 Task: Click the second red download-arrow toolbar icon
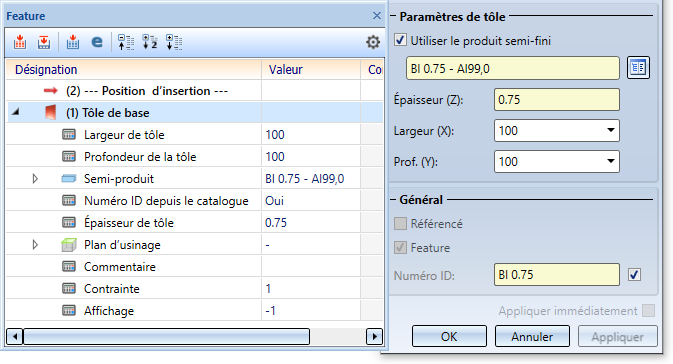[44, 42]
